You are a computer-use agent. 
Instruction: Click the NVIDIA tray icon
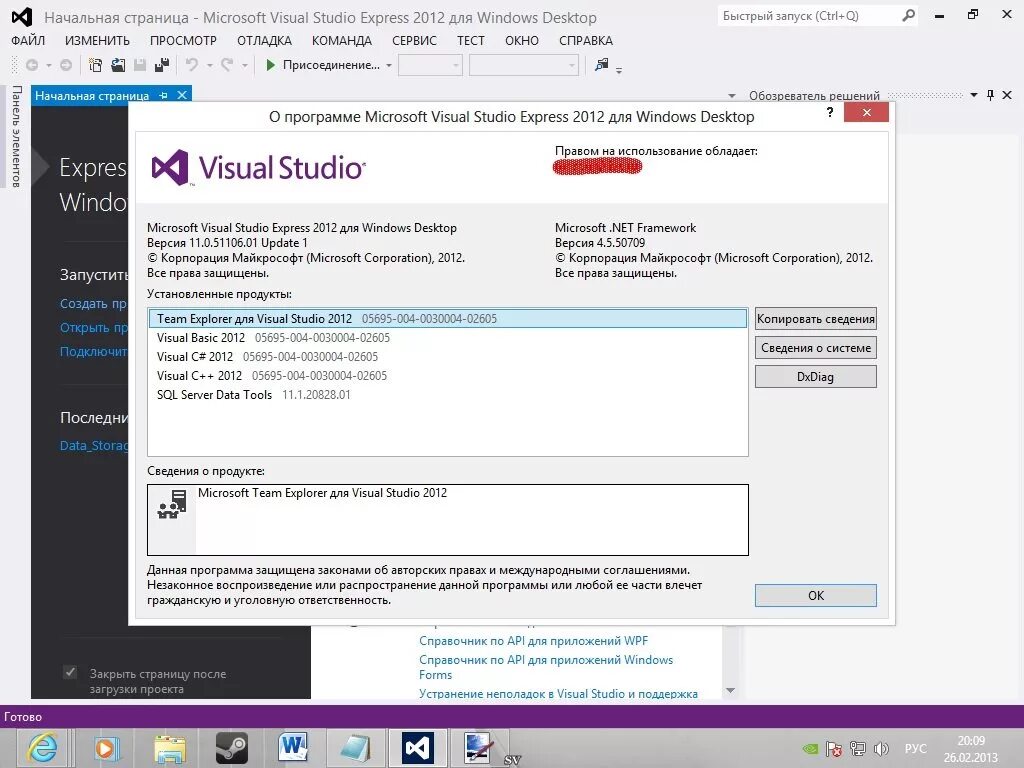pos(810,748)
